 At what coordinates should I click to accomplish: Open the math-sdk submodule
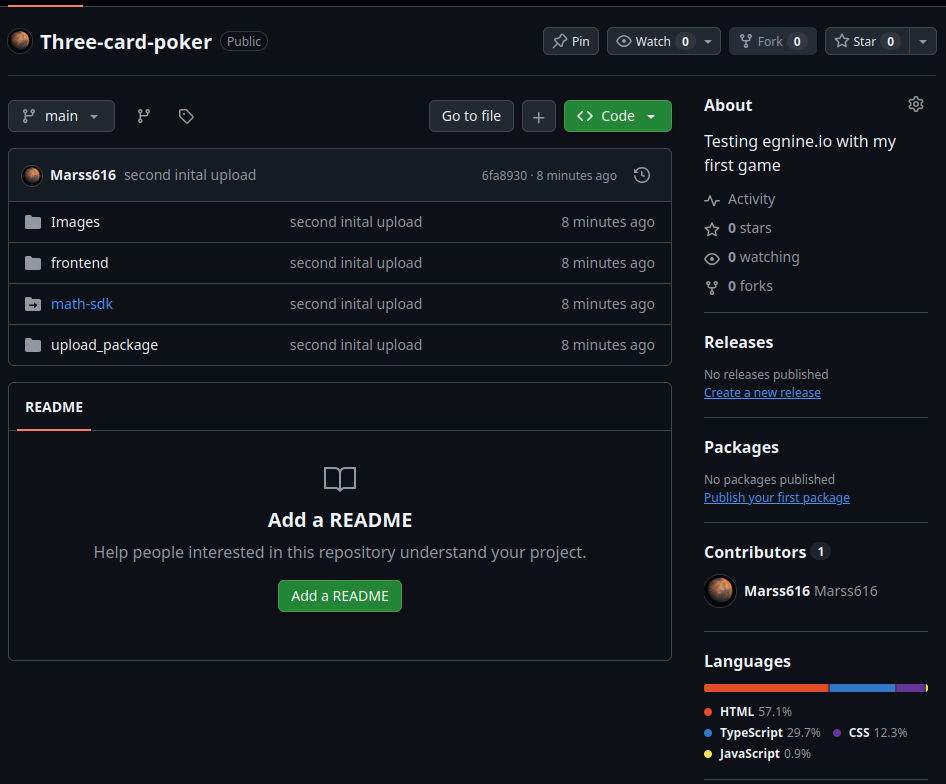tap(82, 304)
